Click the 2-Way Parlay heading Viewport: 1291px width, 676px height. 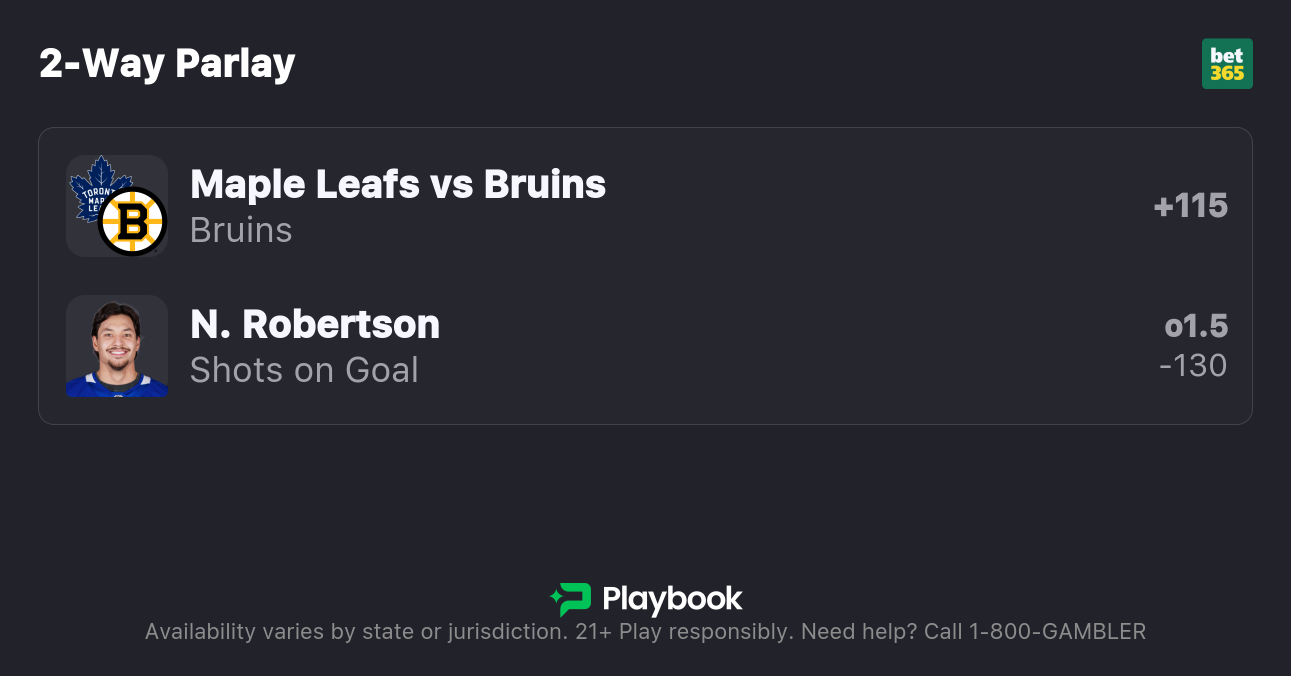click(167, 64)
